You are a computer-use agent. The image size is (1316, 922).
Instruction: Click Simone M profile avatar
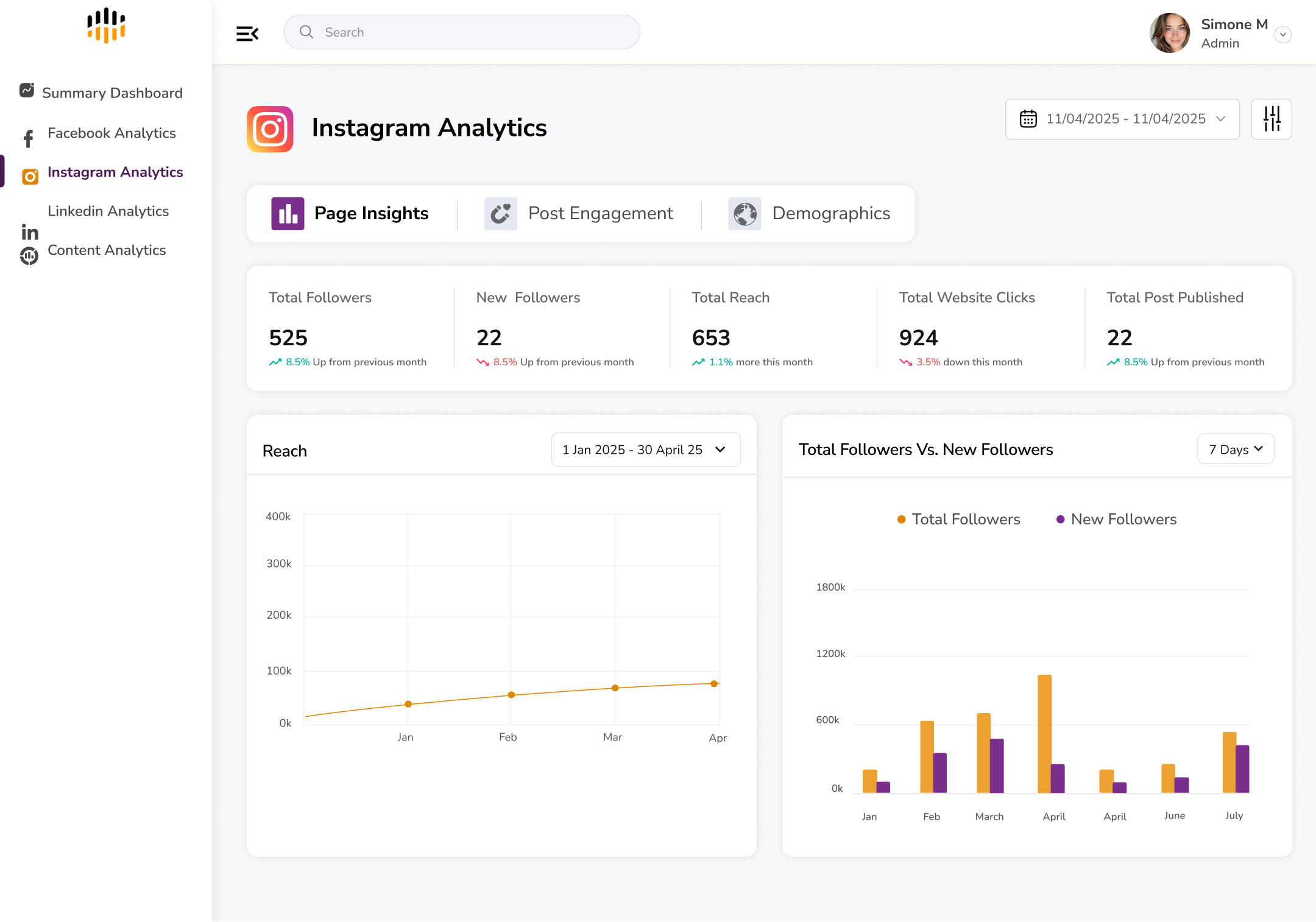tap(1170, 33)
